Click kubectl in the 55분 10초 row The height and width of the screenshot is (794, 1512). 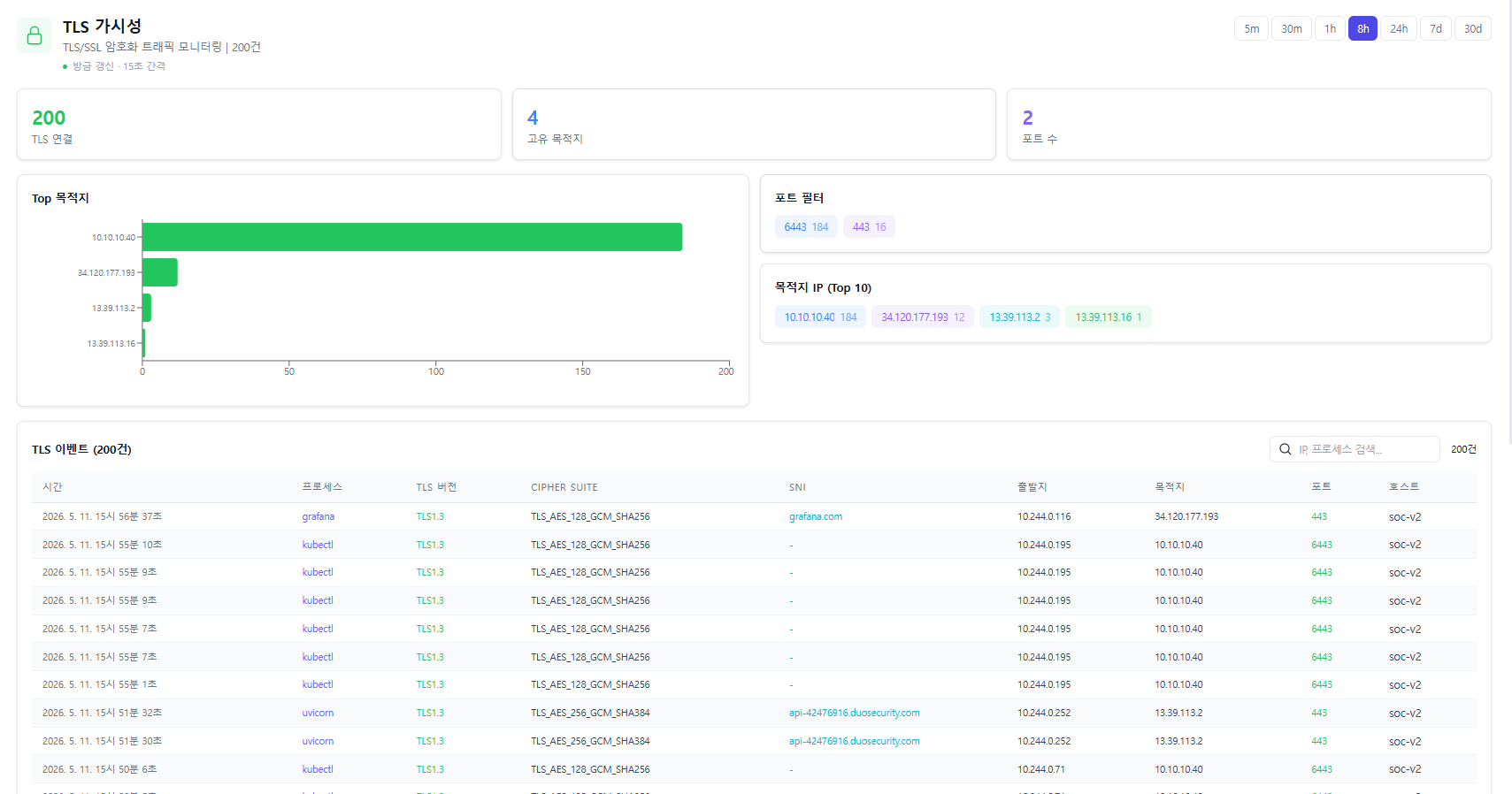coord(318,545)
